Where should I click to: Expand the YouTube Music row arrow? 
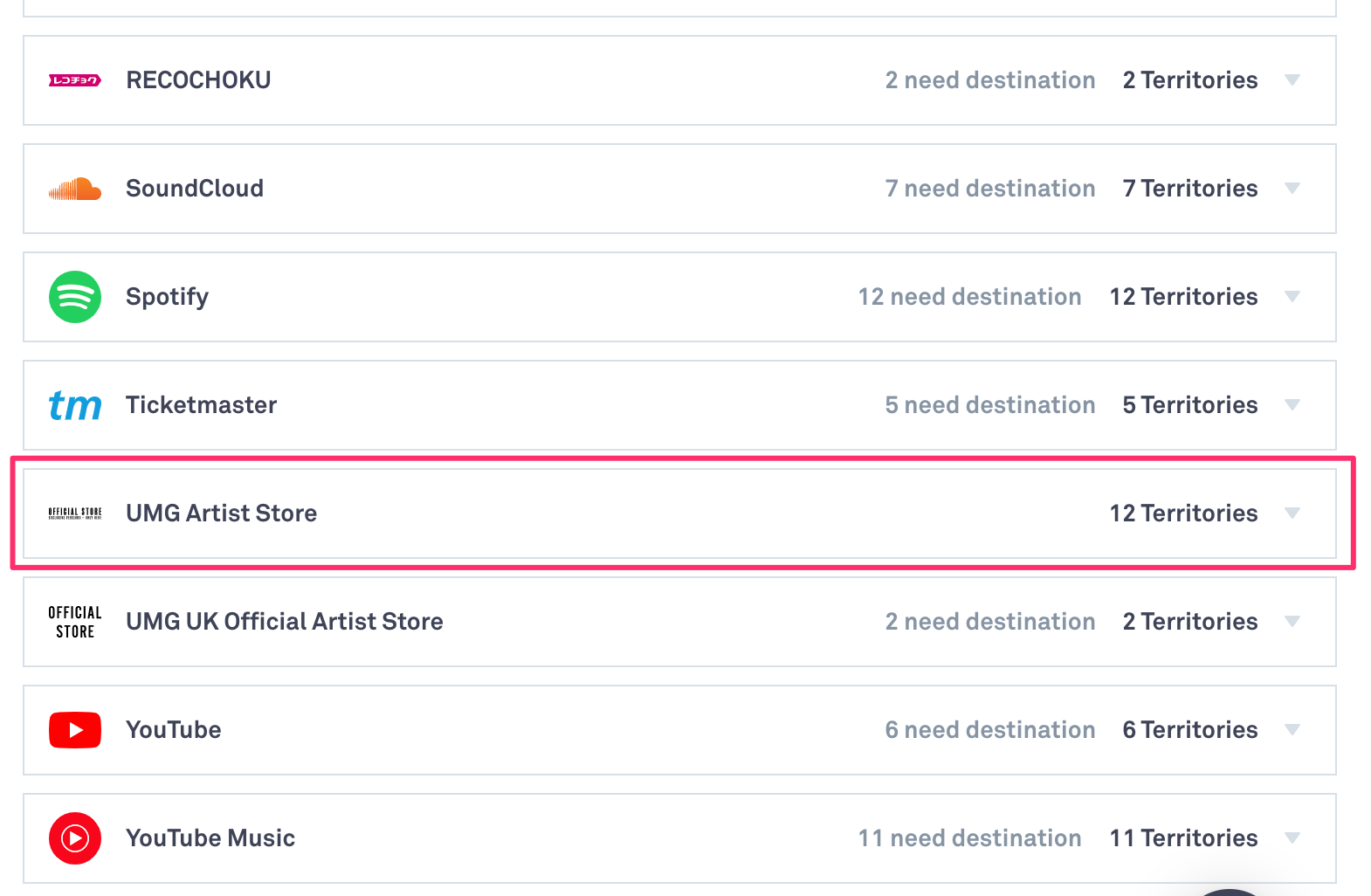click(1293, 838)
